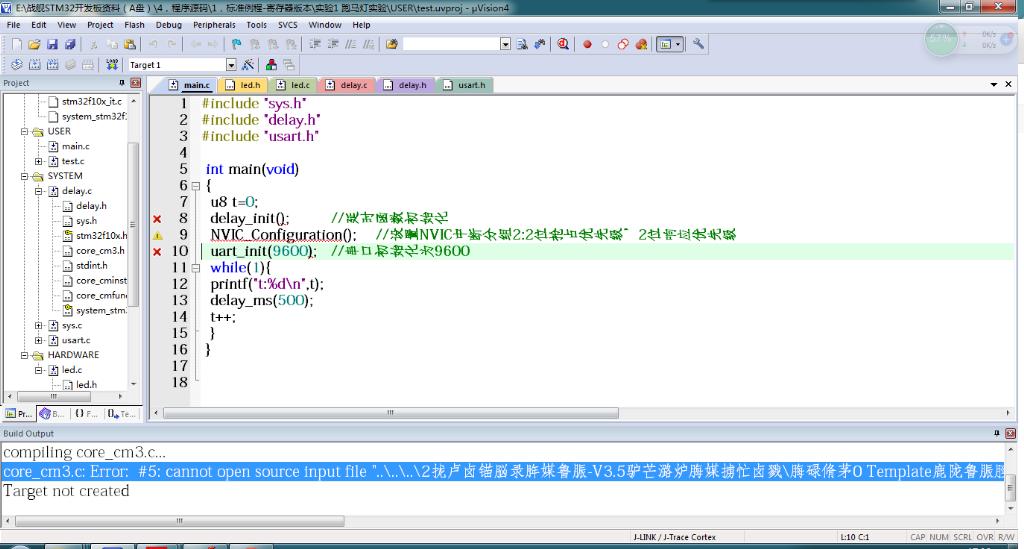Translate current file toolbar icon
This screenshot has width=1024, height=549.
[17, 65]
